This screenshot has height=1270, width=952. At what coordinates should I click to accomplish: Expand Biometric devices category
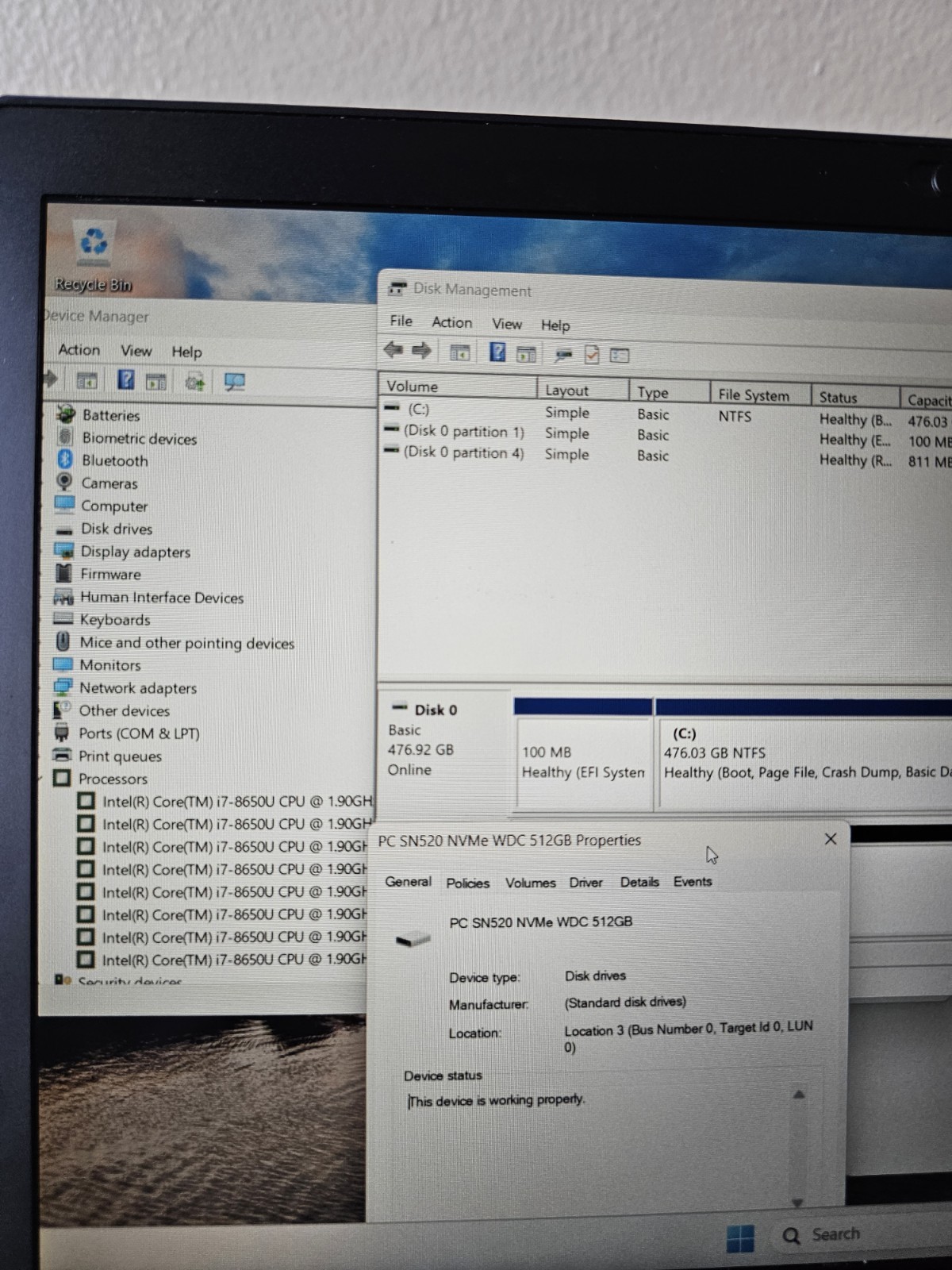[x=139, y=438]
